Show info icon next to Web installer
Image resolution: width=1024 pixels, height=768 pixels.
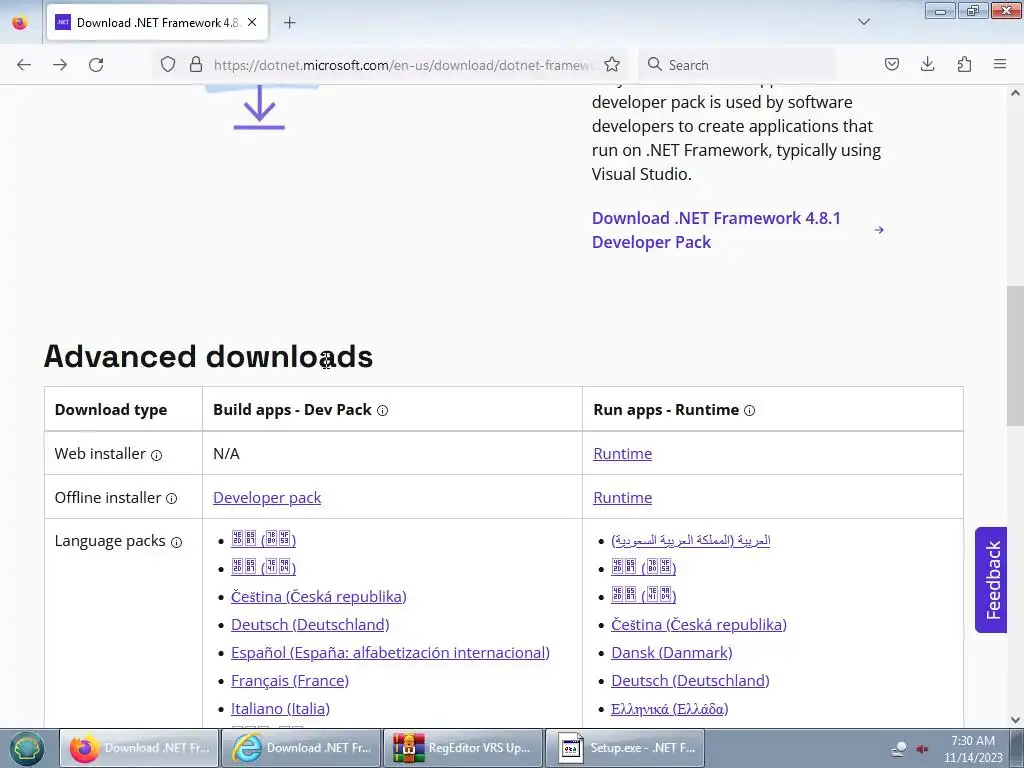point(157,455)
